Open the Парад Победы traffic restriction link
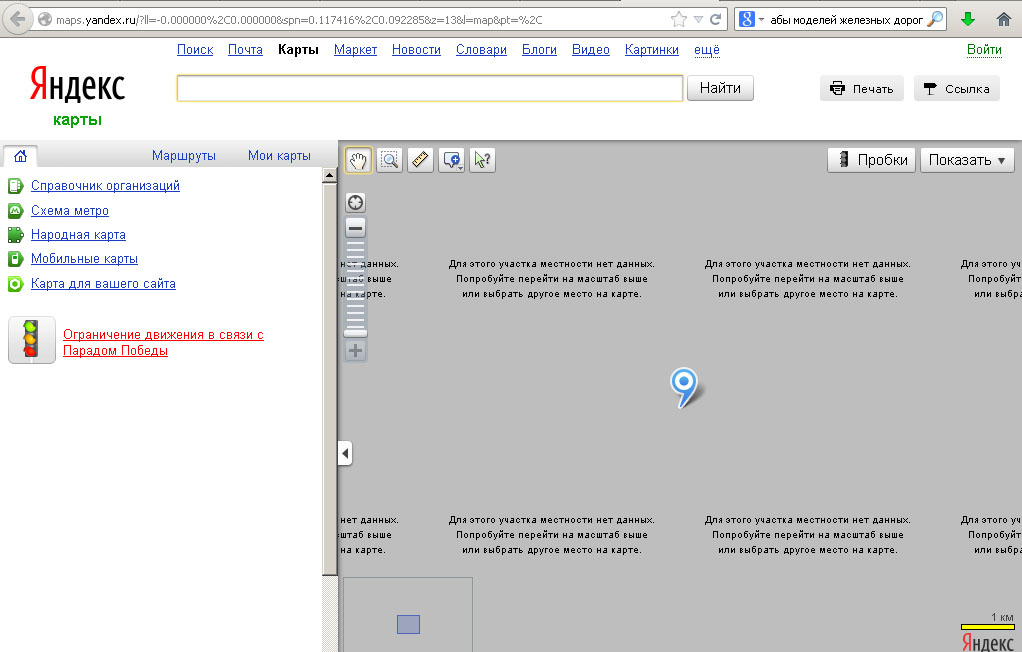The width and height of the screenshot is (1022, 652). coord(163,342)
